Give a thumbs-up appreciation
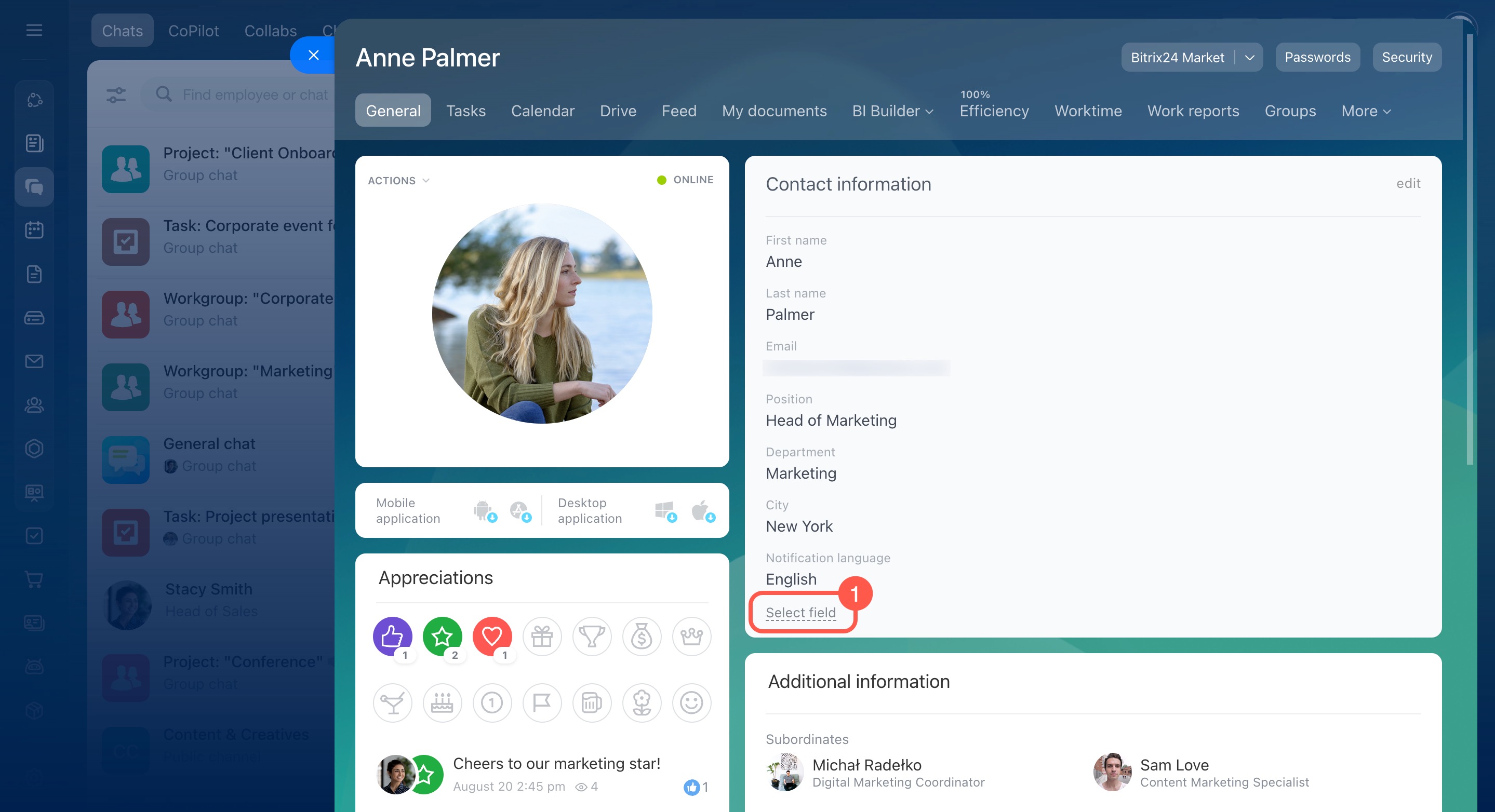 click(392, 637)
